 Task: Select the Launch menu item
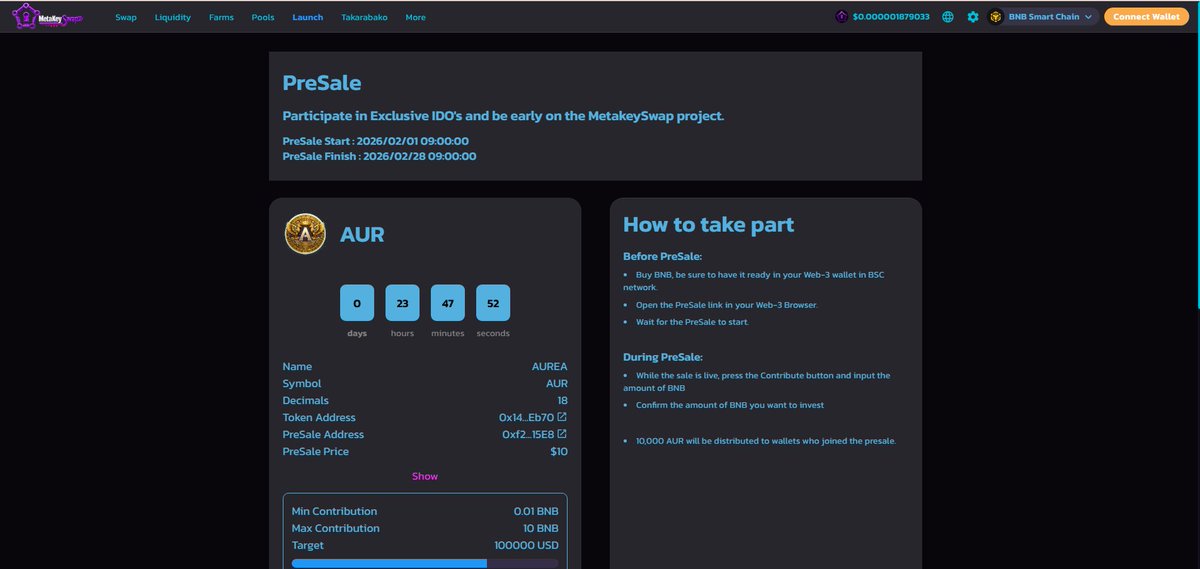(x=308, y=17)
